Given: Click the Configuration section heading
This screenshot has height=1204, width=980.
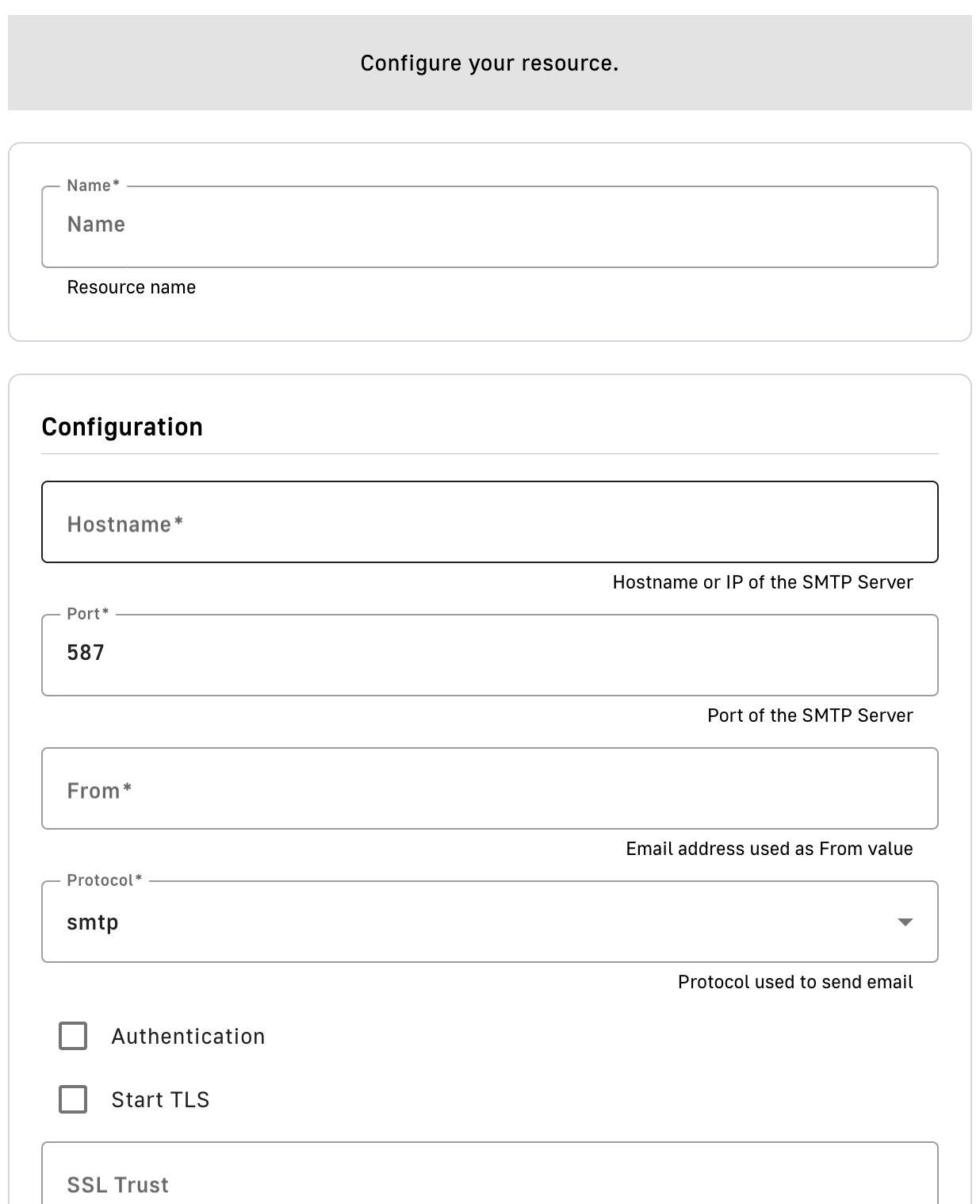Looking at the screenshot, I should point(122,427).
